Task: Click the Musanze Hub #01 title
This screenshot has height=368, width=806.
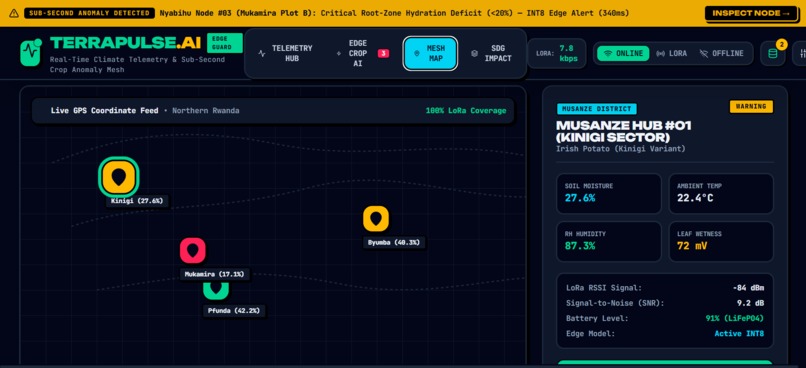Action: point(624,132)
